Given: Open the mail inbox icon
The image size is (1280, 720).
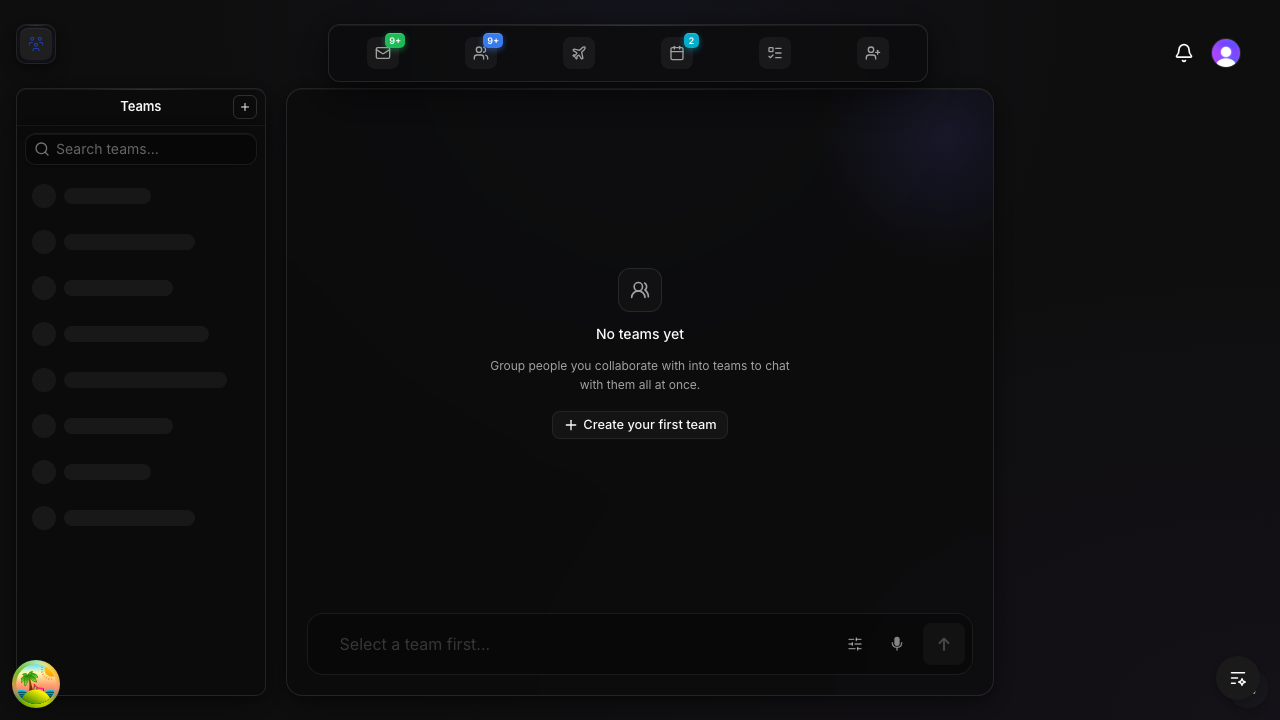Looking at the screenshot, I should (383, 53).
